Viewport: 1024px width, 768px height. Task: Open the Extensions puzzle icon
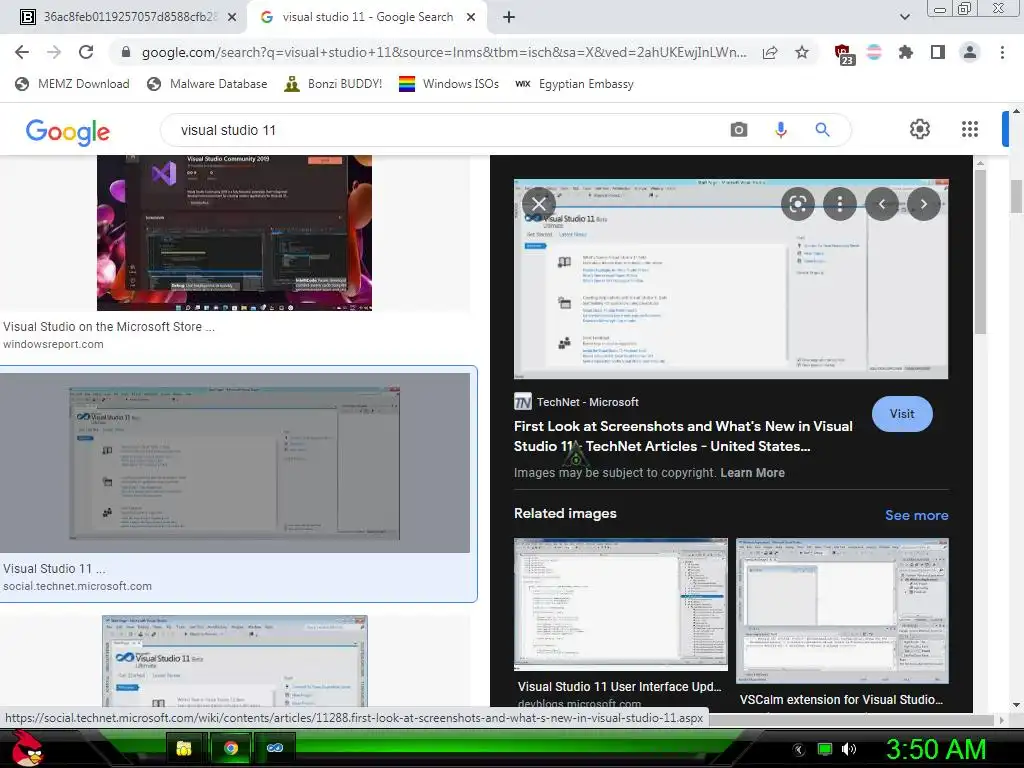[905, 52]
